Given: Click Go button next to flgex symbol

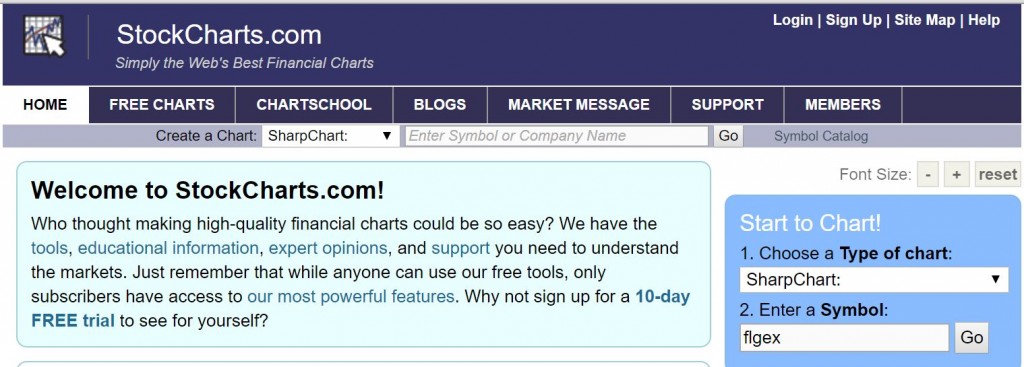Looking at the screenshot, I should [x=972, y=338].
